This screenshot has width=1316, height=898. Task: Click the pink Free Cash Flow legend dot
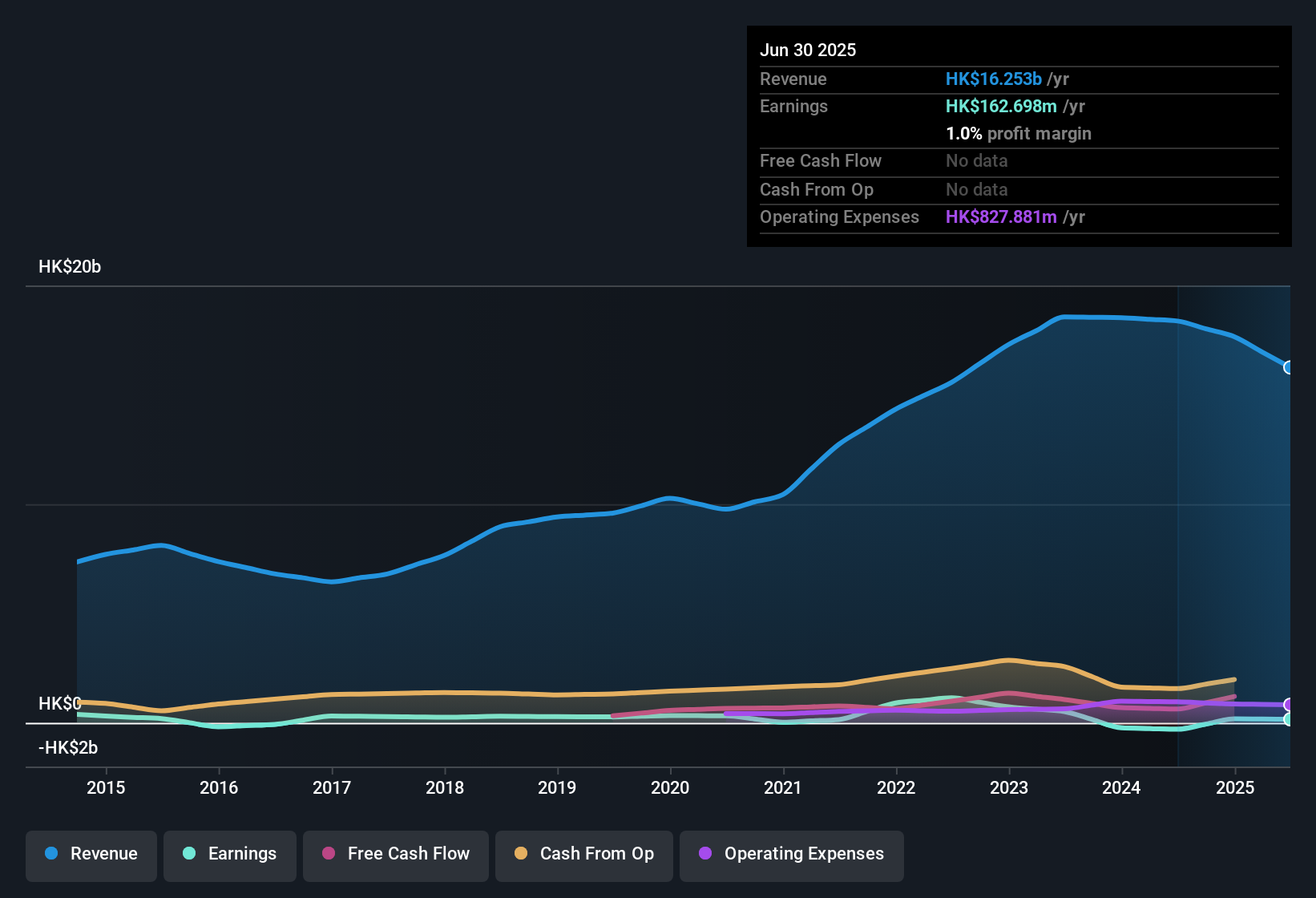pyautogui.click(x=329, y=854)
